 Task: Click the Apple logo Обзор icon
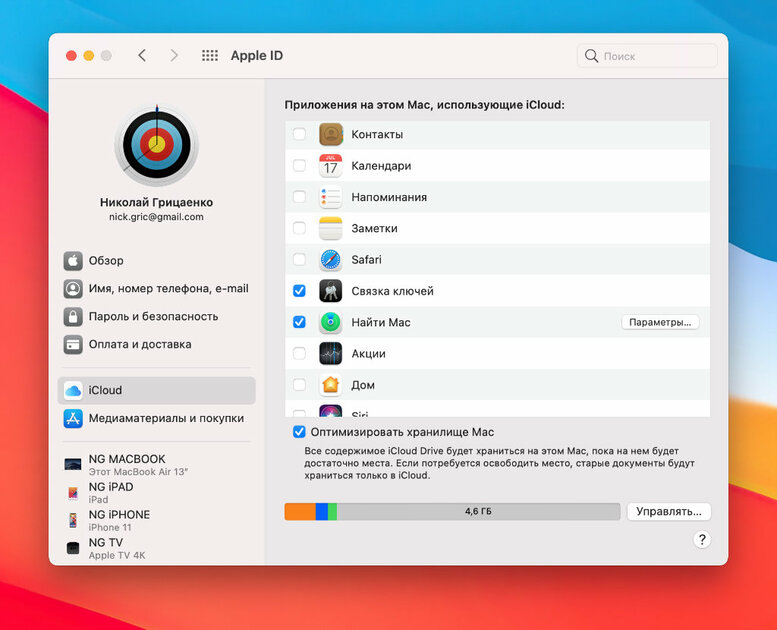point(73,261)
